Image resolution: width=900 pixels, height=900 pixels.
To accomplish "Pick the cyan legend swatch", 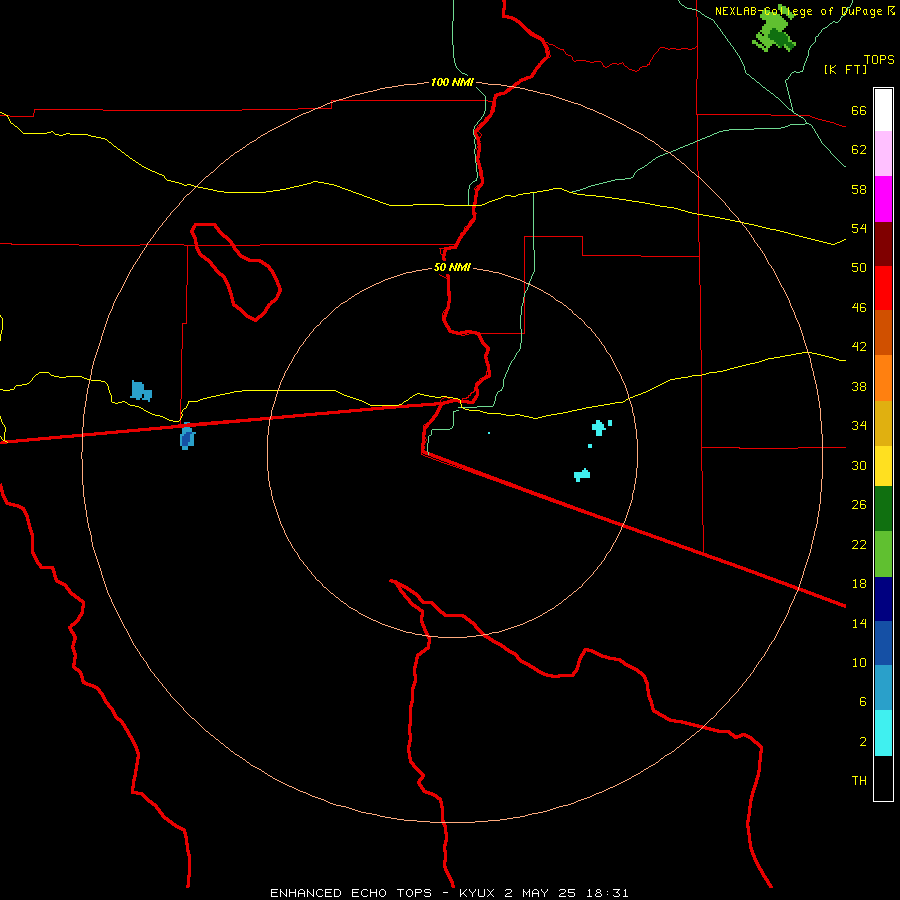I will (883, 733).
